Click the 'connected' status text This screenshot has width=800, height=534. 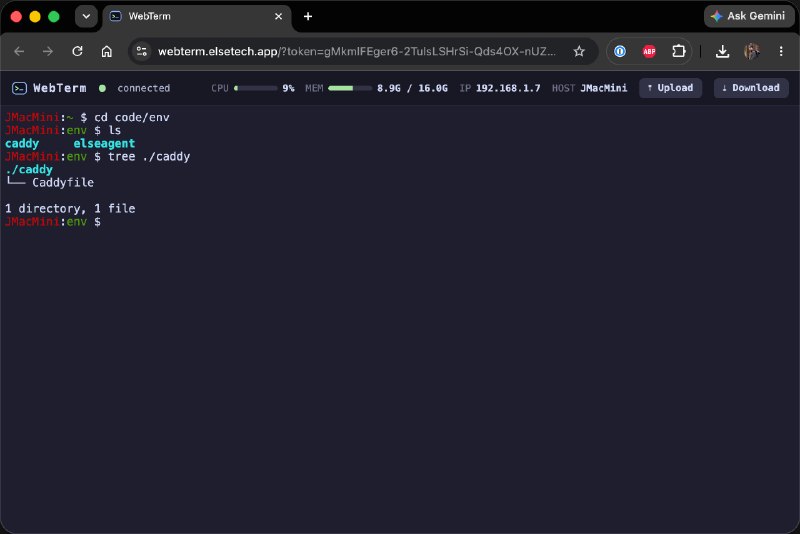coord(143,88)
